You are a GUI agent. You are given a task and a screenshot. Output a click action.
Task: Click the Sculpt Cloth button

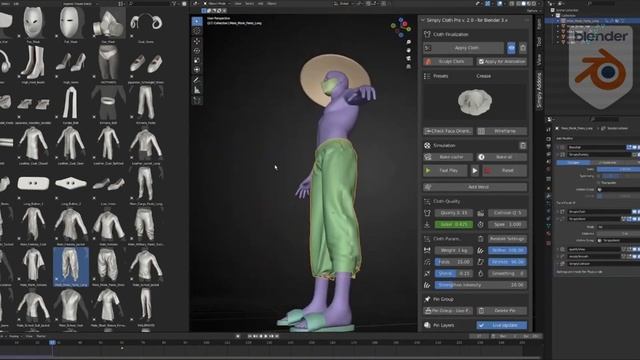pos(448,62)
